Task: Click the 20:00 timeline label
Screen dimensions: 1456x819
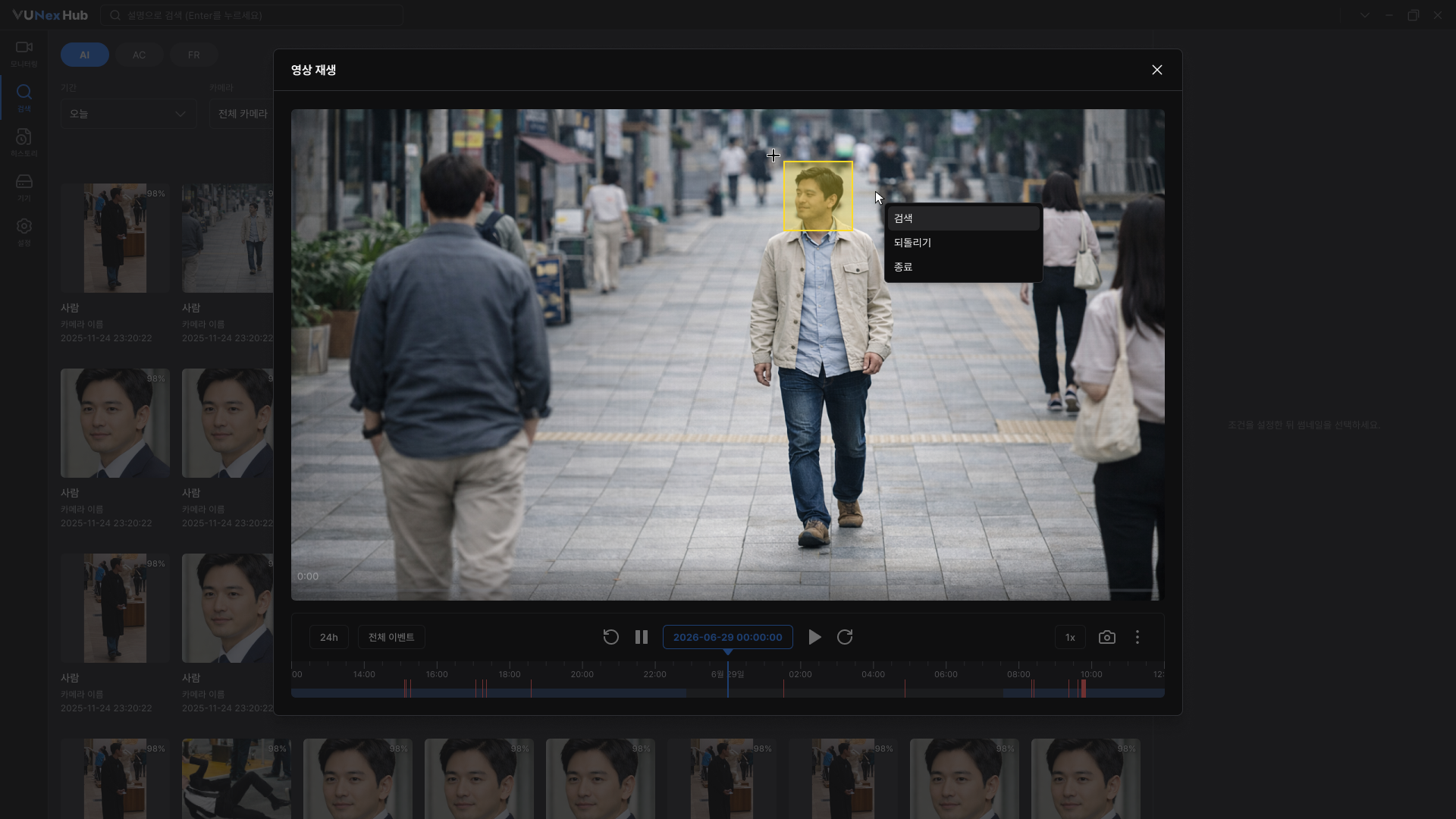Action: pos(582,674)
